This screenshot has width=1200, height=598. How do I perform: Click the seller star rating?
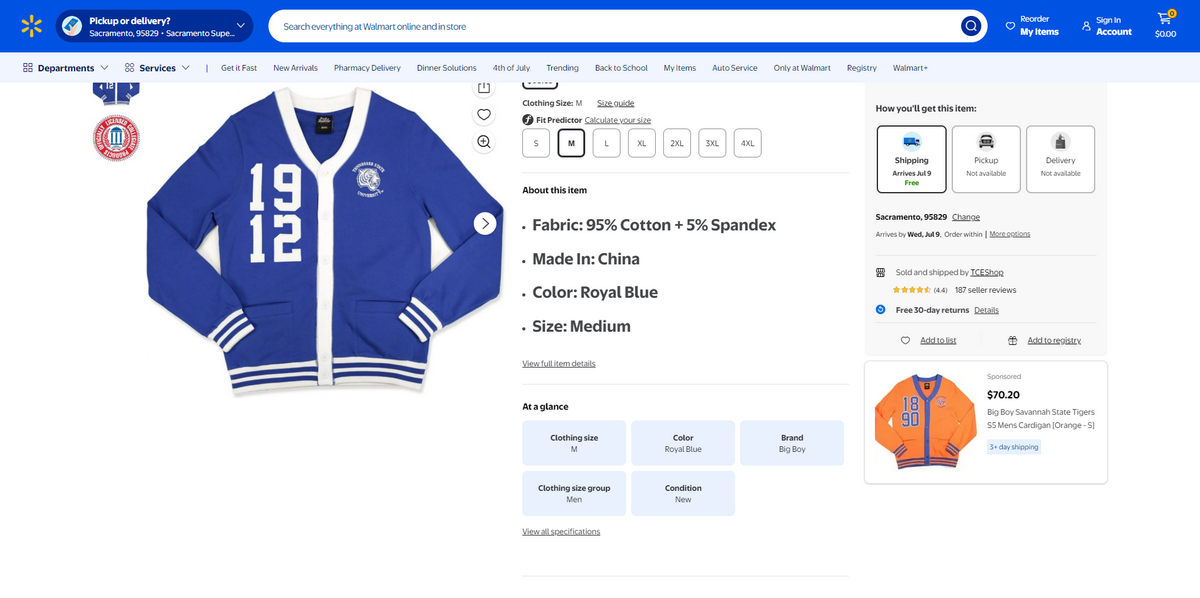pyautogui.click(x=912, y=290)
